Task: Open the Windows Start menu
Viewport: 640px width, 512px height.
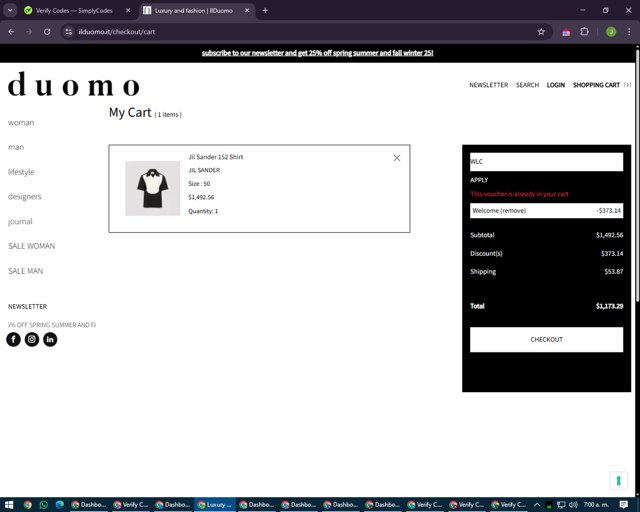Action: click(9, 505)
